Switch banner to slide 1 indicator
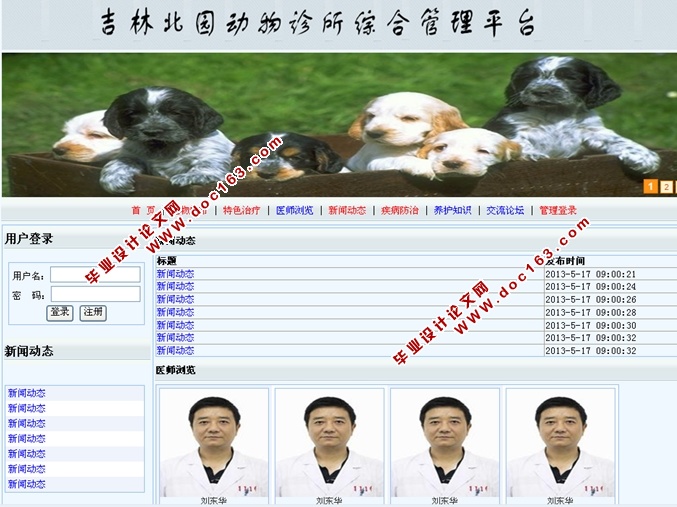The image size is (677, 507). point(650,187)
